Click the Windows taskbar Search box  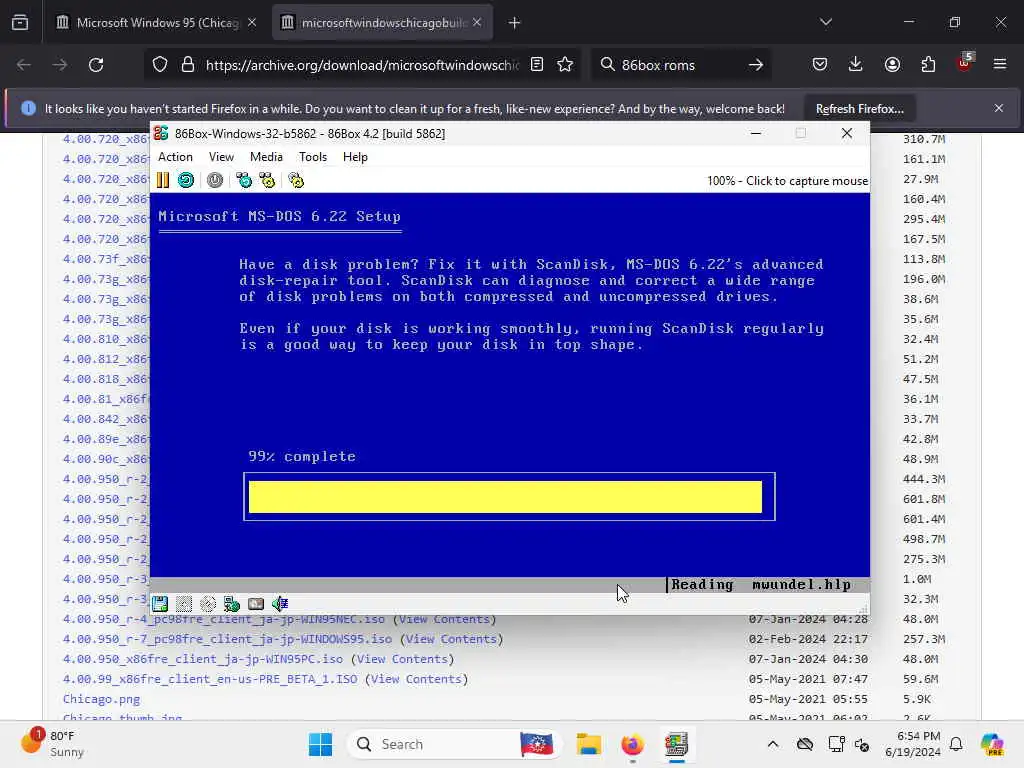click(x=455, y=744)
